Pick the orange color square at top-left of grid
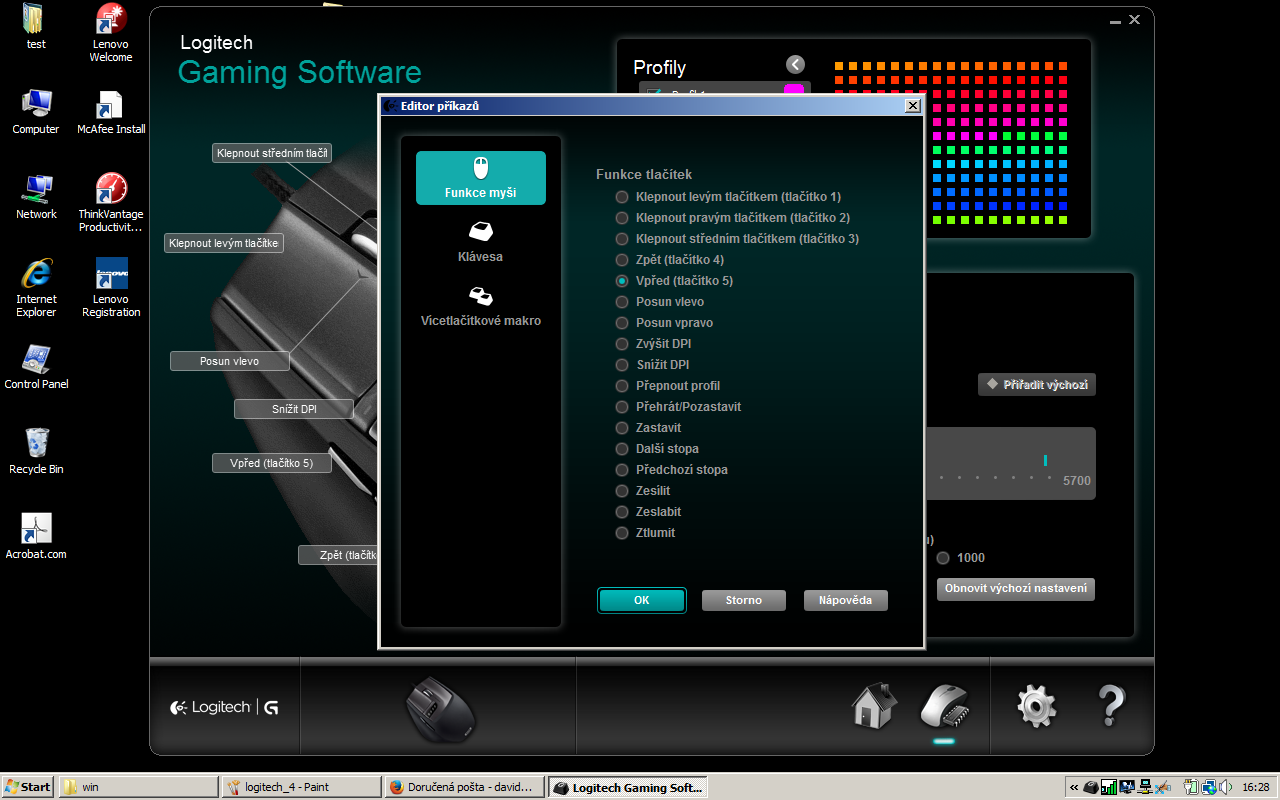 coord(839,65)
